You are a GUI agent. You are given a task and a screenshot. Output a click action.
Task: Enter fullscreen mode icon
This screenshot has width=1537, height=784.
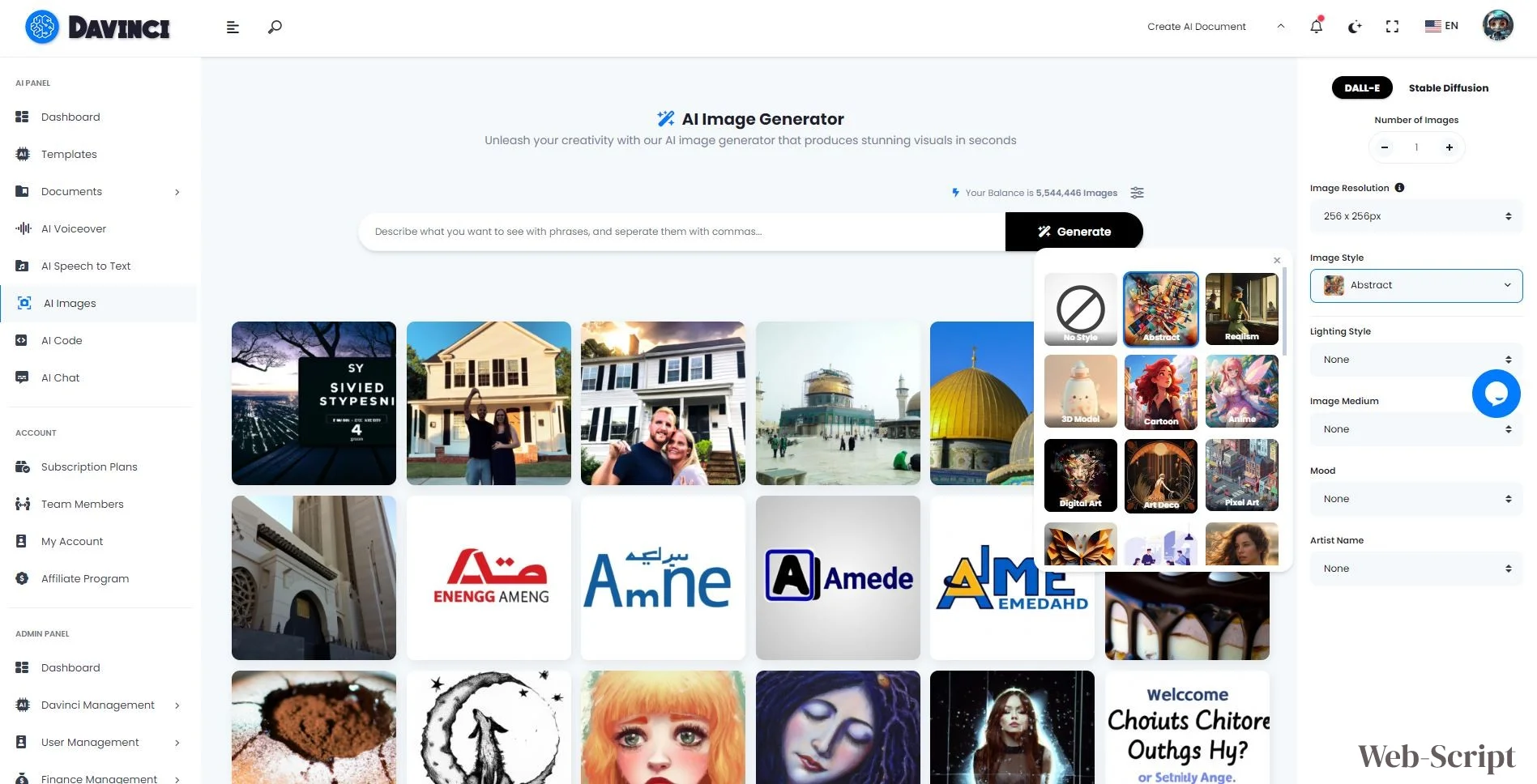(1392, 27)
